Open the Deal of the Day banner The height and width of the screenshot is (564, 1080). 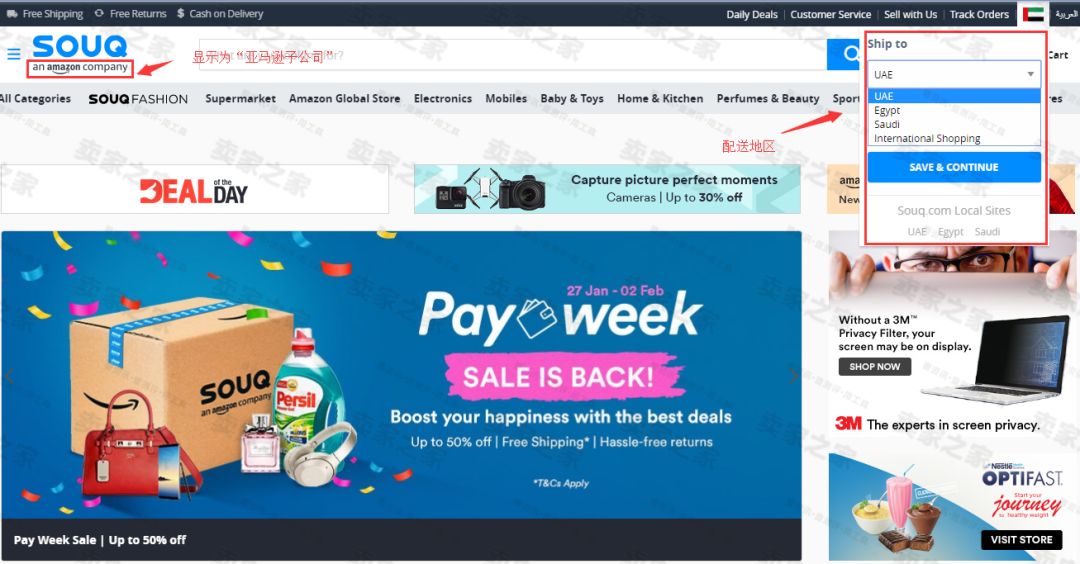(195, 189)
